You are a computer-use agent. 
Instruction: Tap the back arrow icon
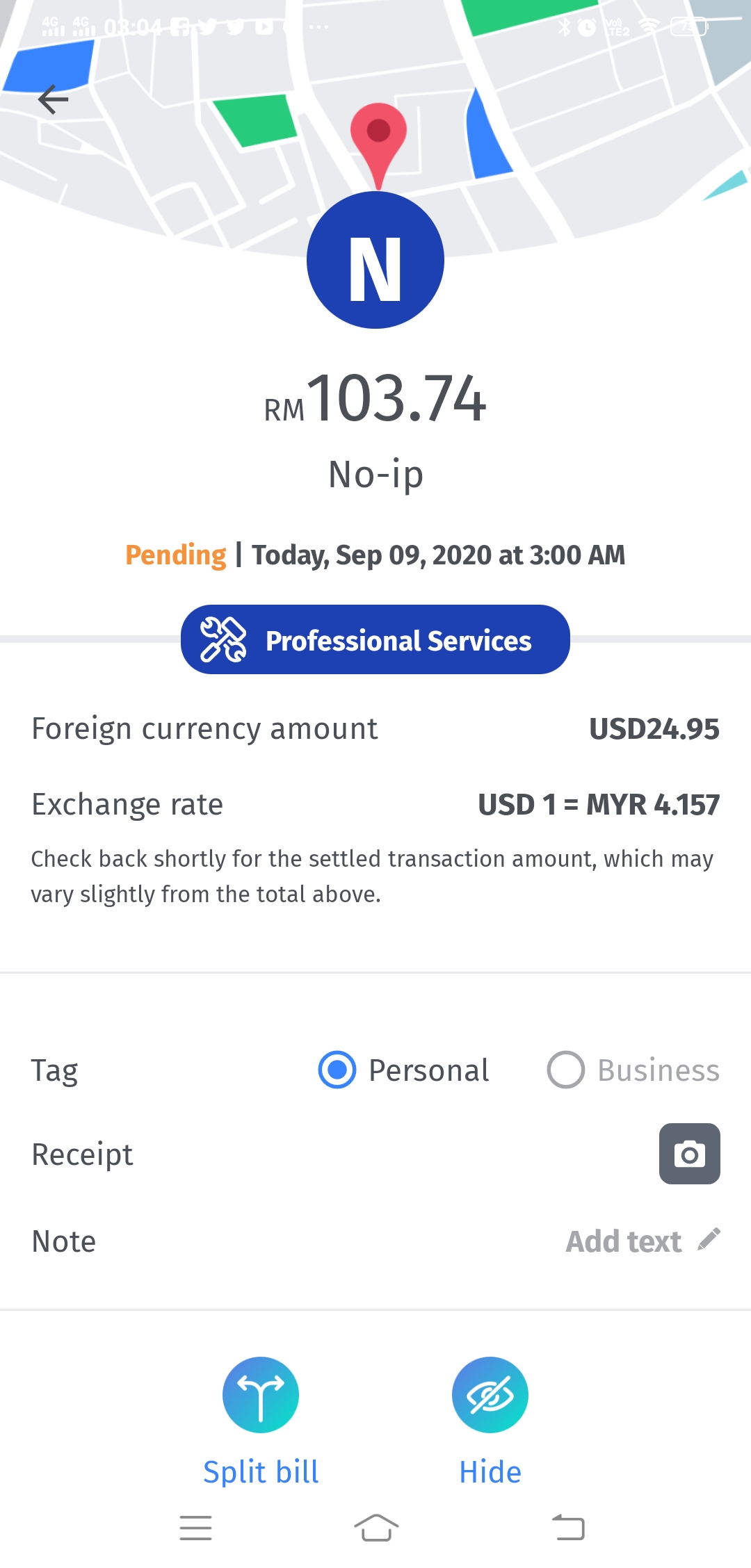[53, 99]
